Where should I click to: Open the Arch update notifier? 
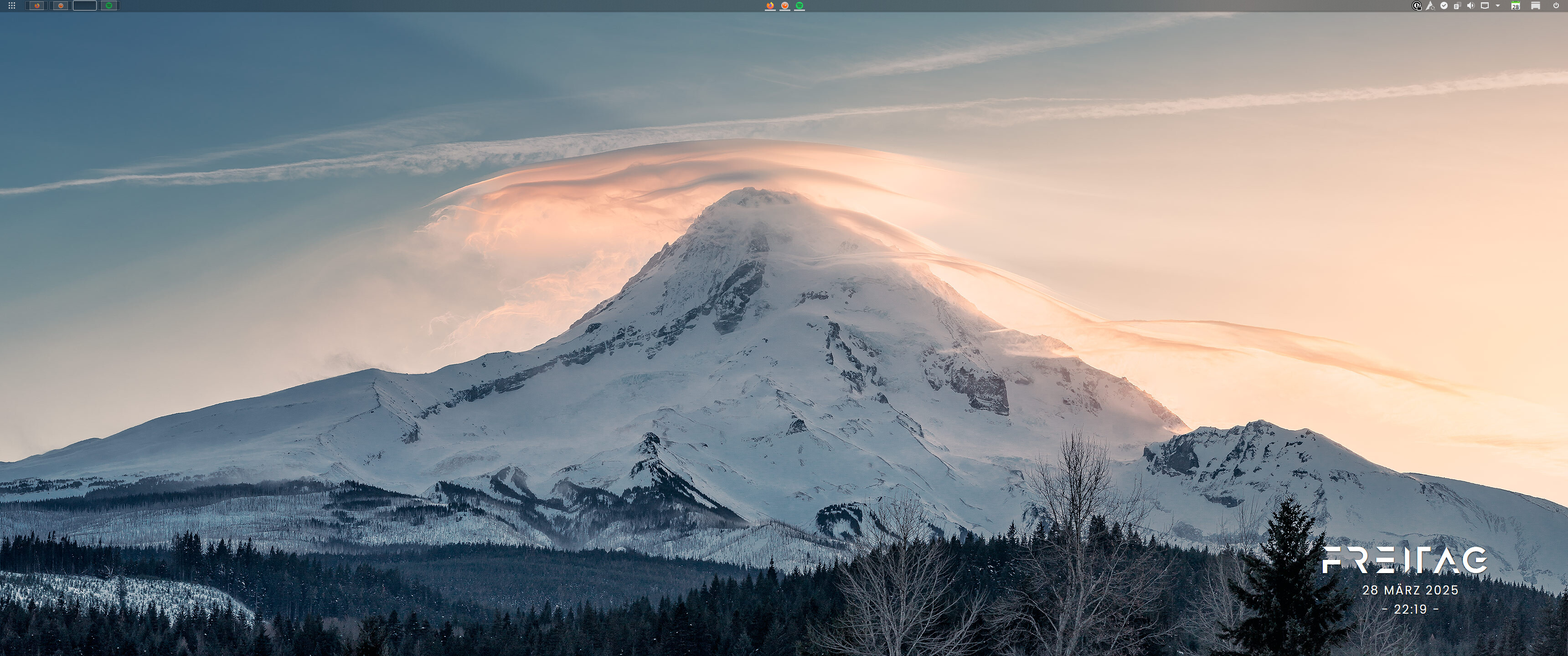1430,5
